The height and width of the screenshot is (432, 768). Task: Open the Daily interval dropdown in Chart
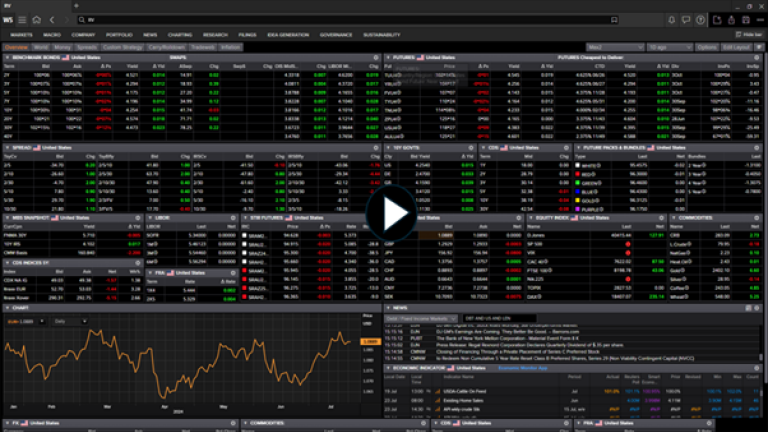(x=72, y=321)
